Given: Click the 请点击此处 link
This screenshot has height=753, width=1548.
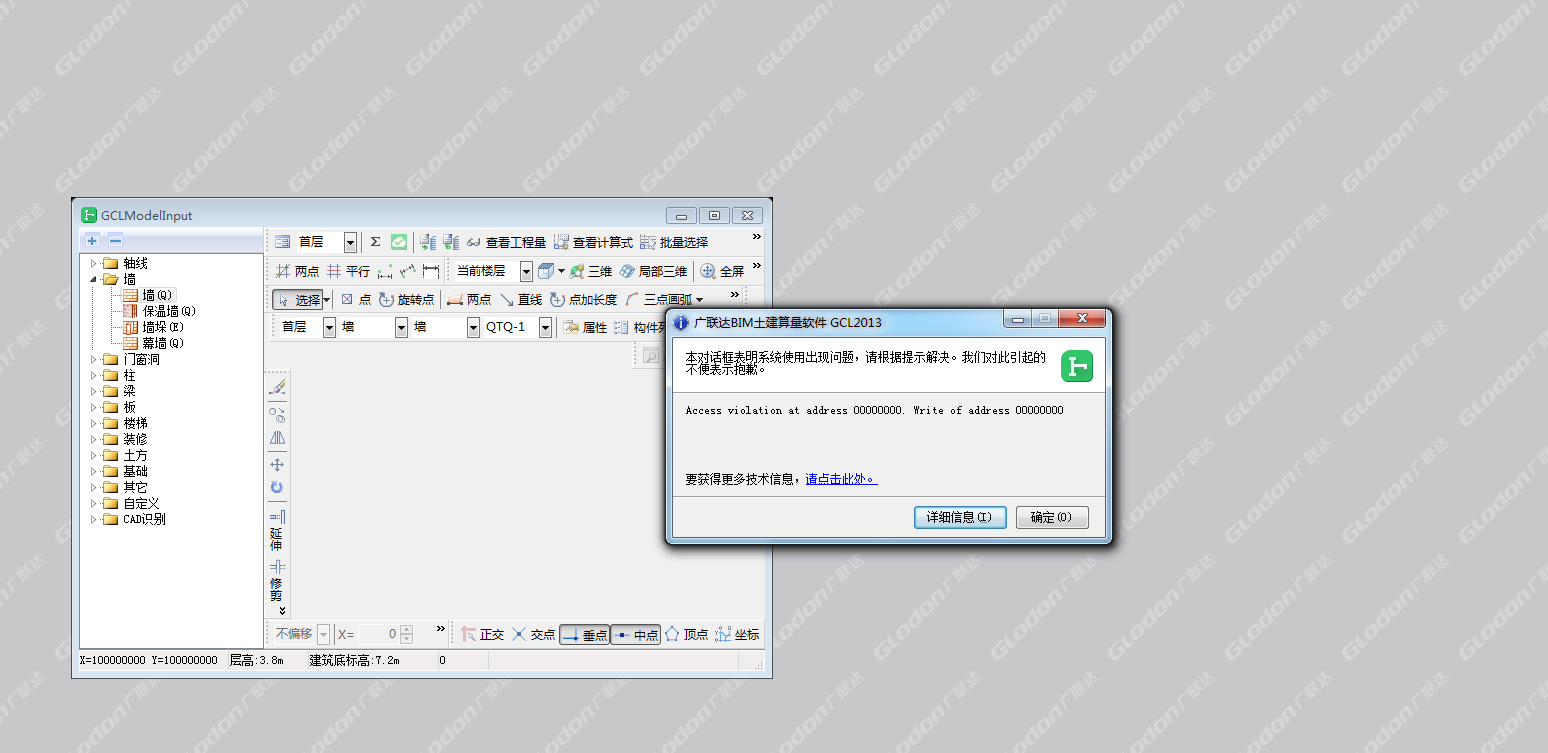Looking at the screenshot, I should (x=841, y=479).
